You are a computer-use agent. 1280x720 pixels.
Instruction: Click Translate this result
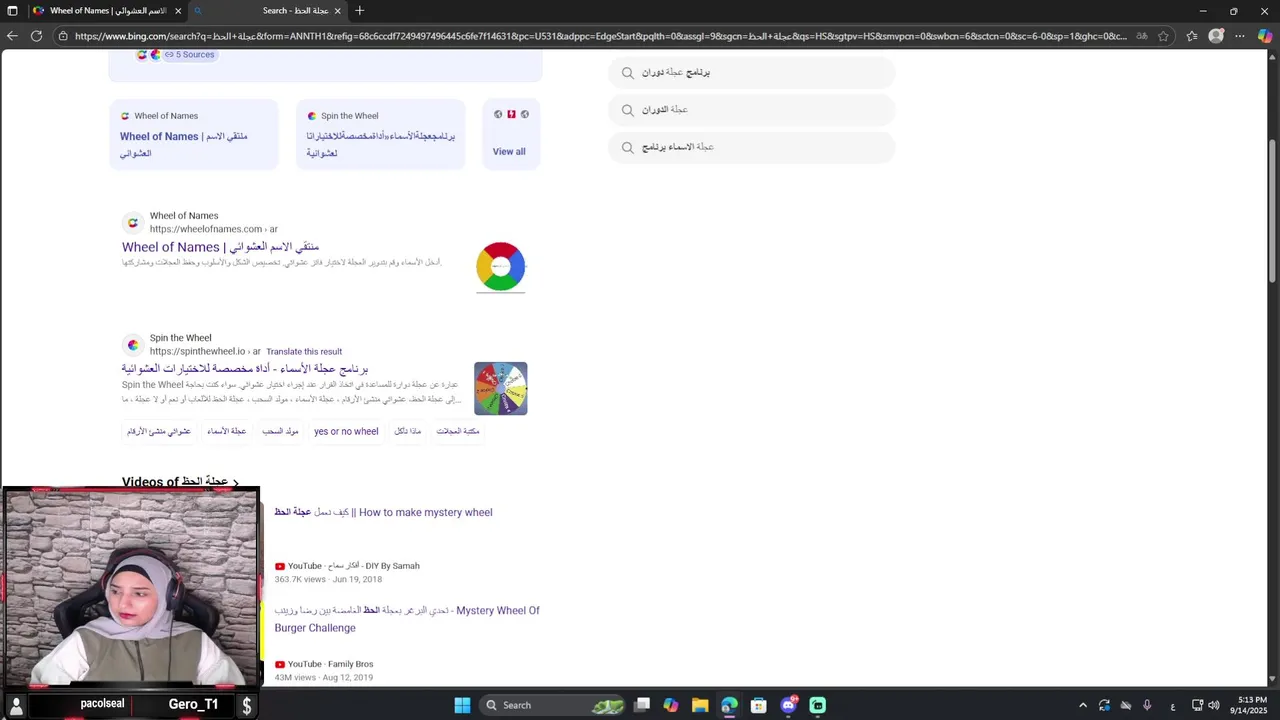(x=304, y=352)
